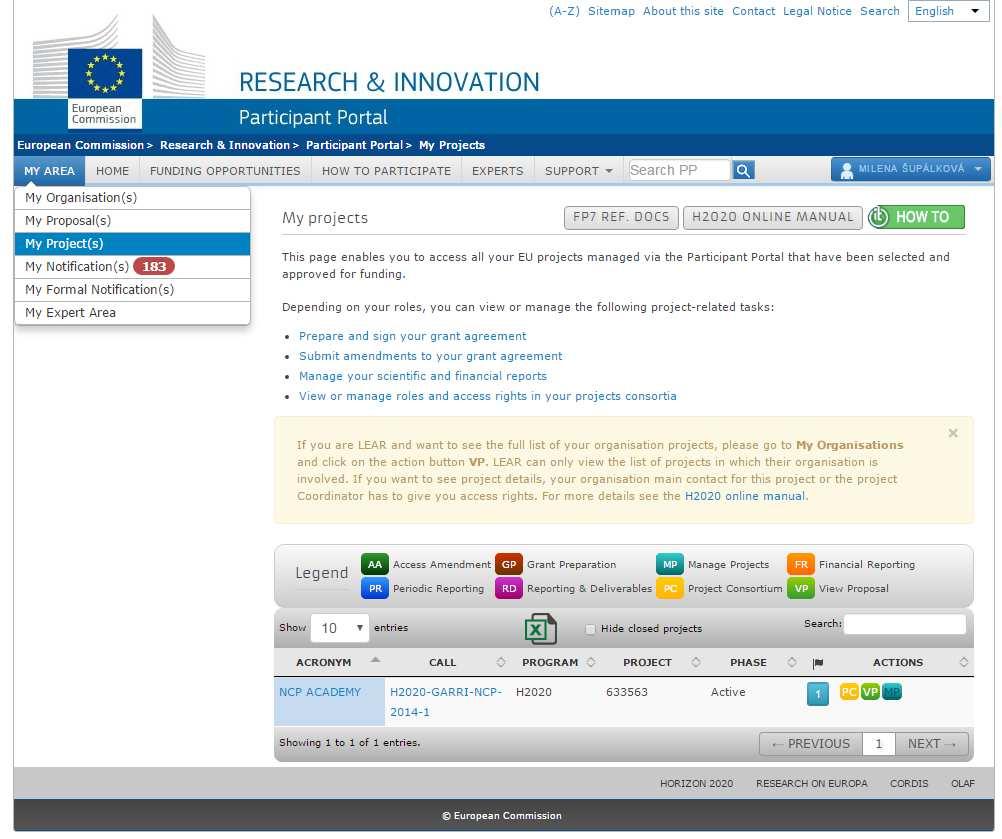The image size is (1002, 839).
Task: Open the Milena Šupálková user menu
Action: [x=911, y=169]
